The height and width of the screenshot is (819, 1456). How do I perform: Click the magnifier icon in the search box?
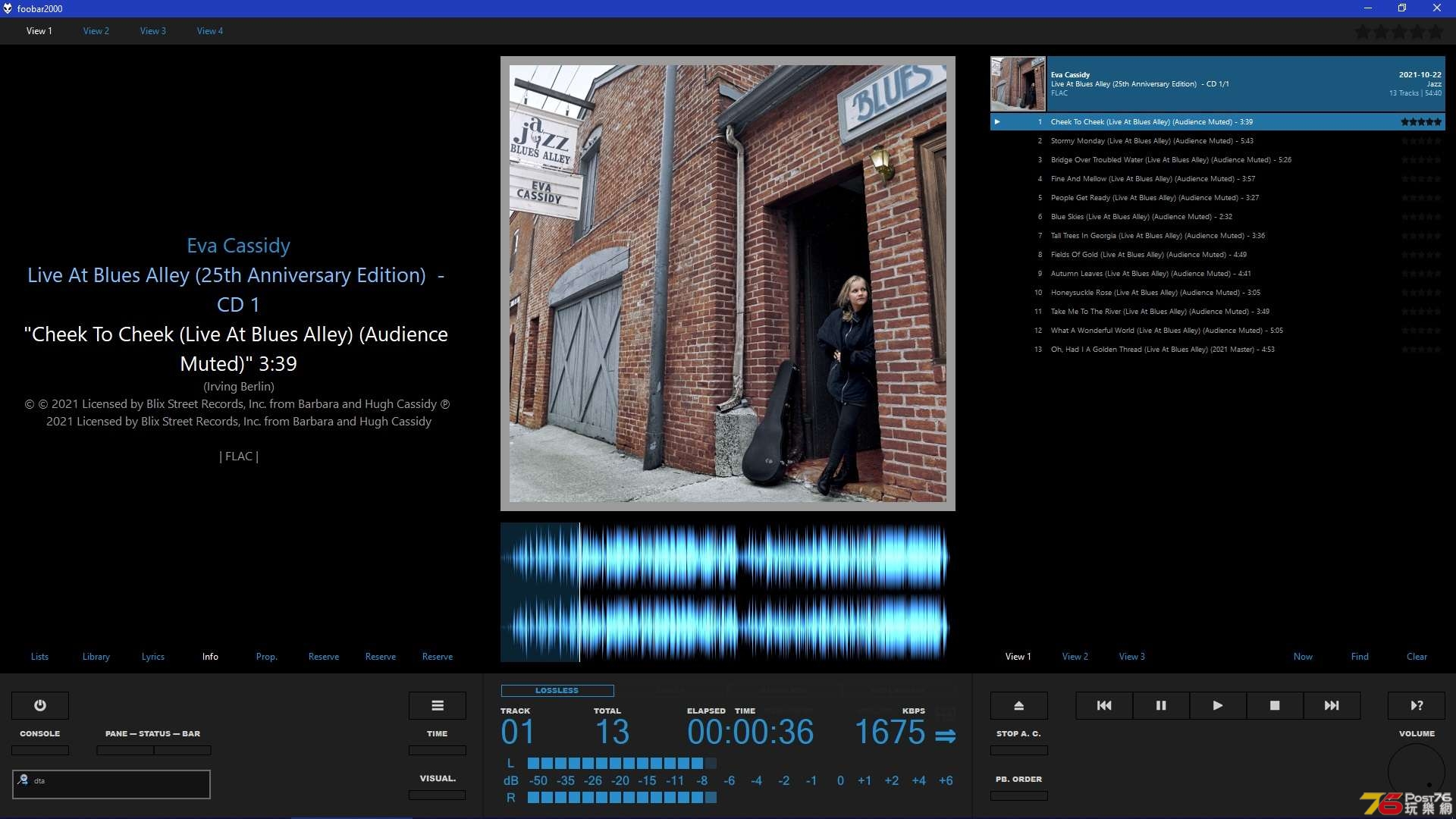24,780
